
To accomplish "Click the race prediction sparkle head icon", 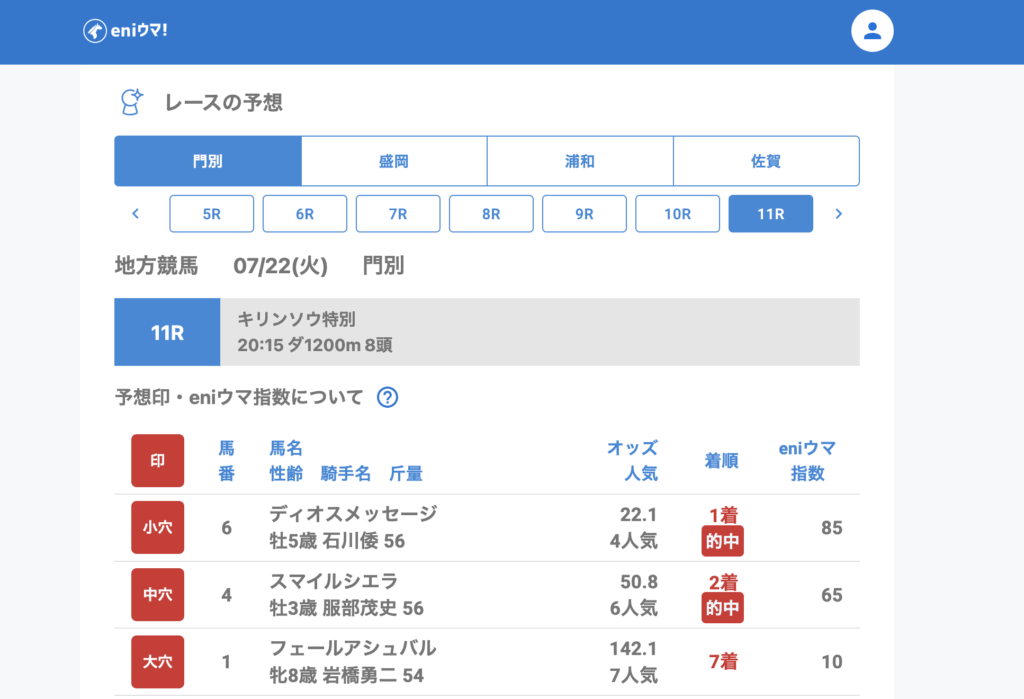I will 131,102.
